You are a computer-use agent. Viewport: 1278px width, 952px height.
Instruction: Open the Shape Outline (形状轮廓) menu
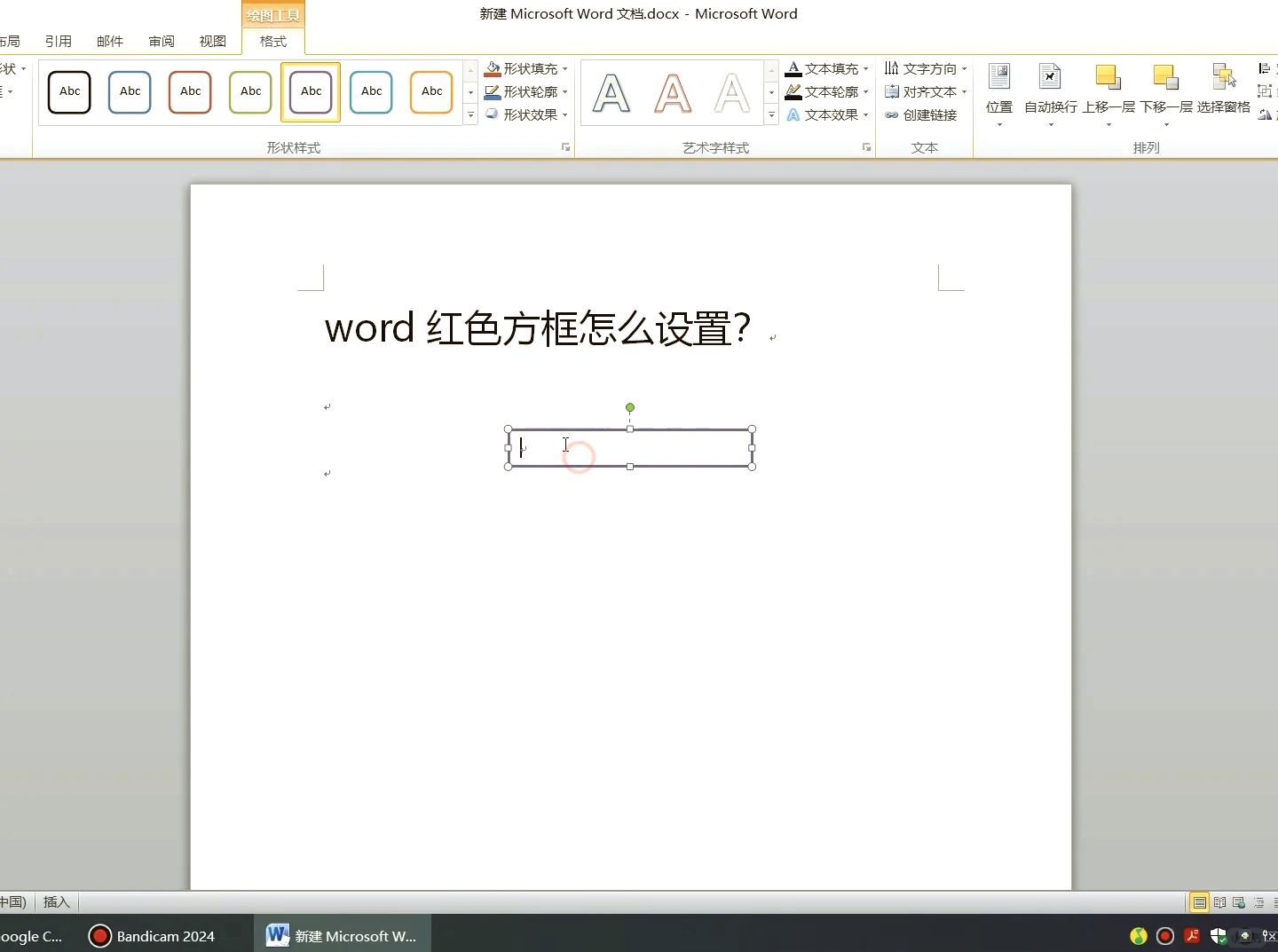point(526,91)
